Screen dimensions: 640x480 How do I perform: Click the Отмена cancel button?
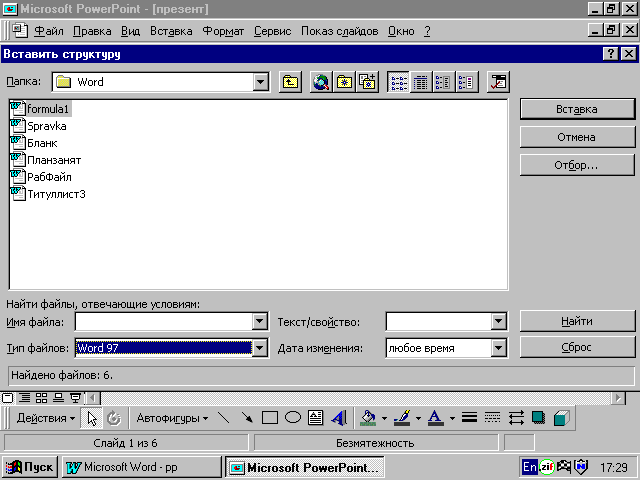[577, 137]
